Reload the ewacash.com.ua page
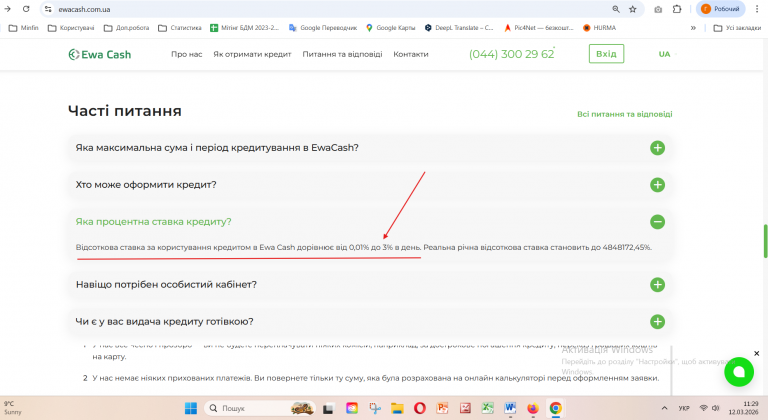The width and height of the screenshot is (768, 420). coord(26,9)
